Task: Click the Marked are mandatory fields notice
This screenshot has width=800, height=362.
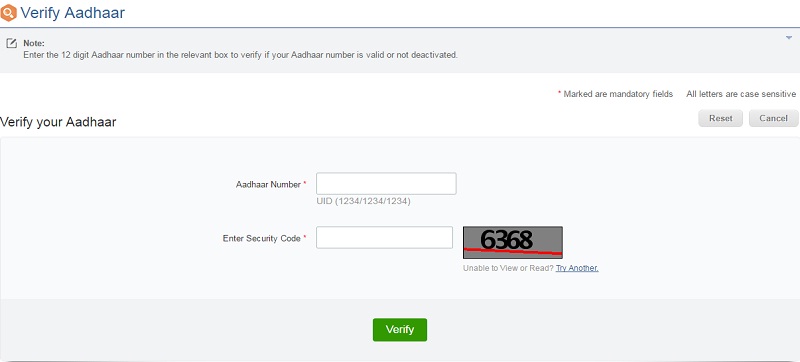Action: [x=618, y=94]
